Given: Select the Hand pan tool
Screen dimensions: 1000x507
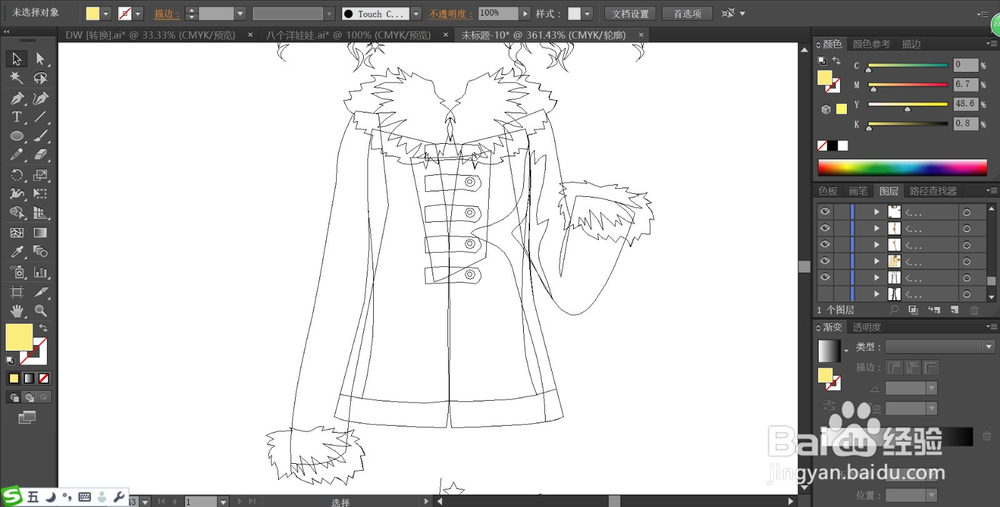Looking at the screenshot, I should [17, 311].
